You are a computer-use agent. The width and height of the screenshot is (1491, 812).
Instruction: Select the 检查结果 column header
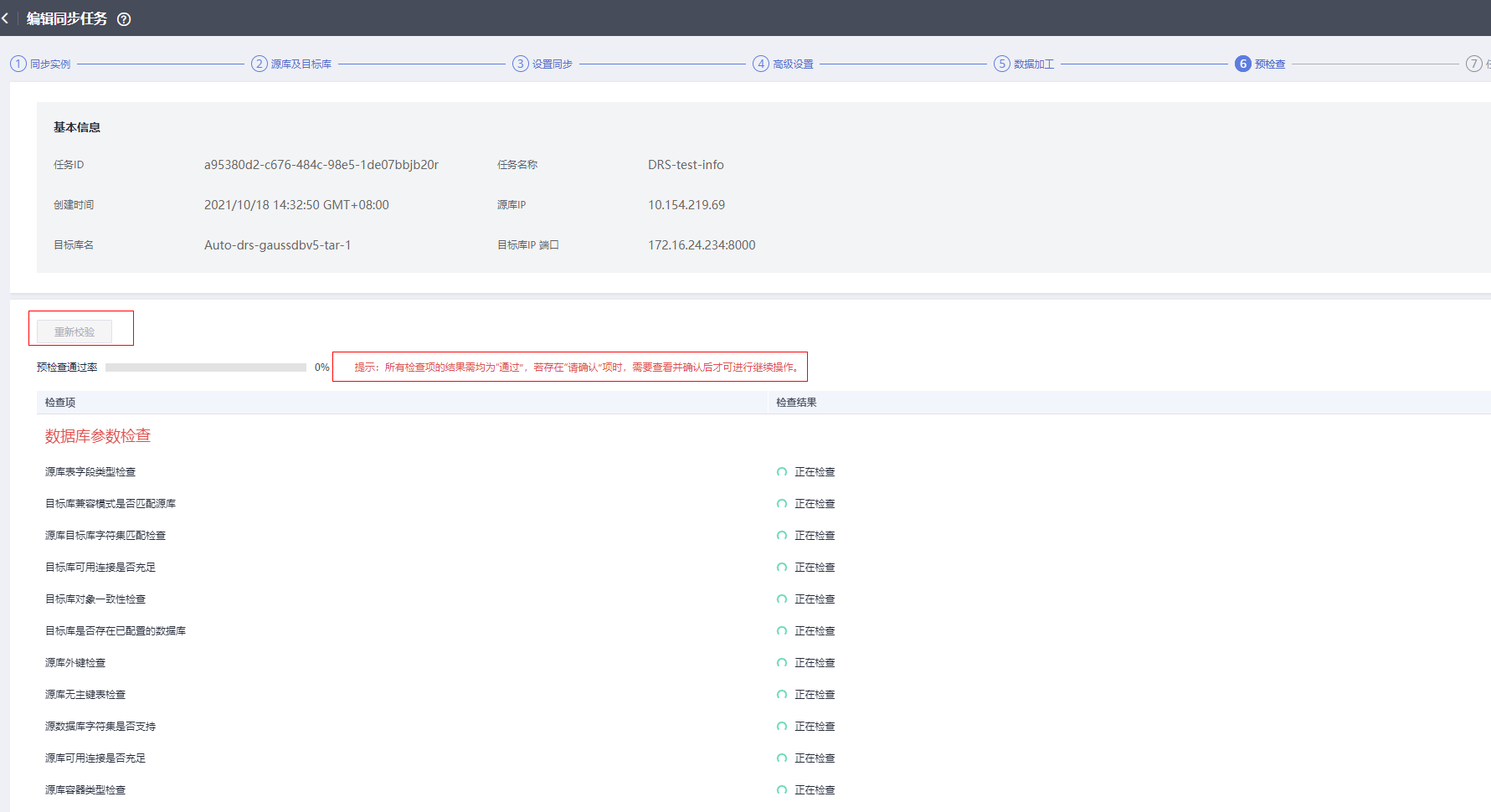click(794, 402)
